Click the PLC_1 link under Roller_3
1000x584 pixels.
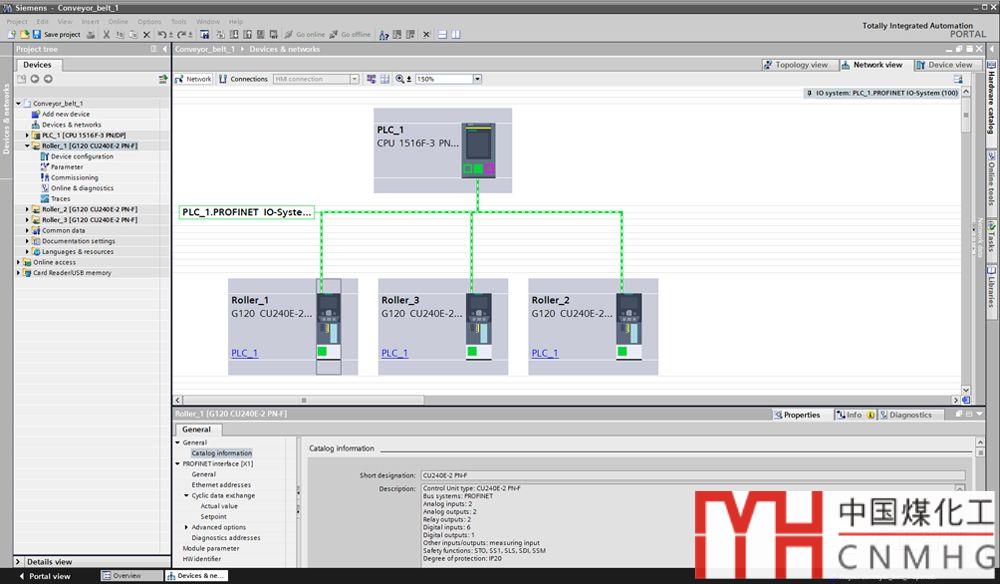[x=394, y=353]
